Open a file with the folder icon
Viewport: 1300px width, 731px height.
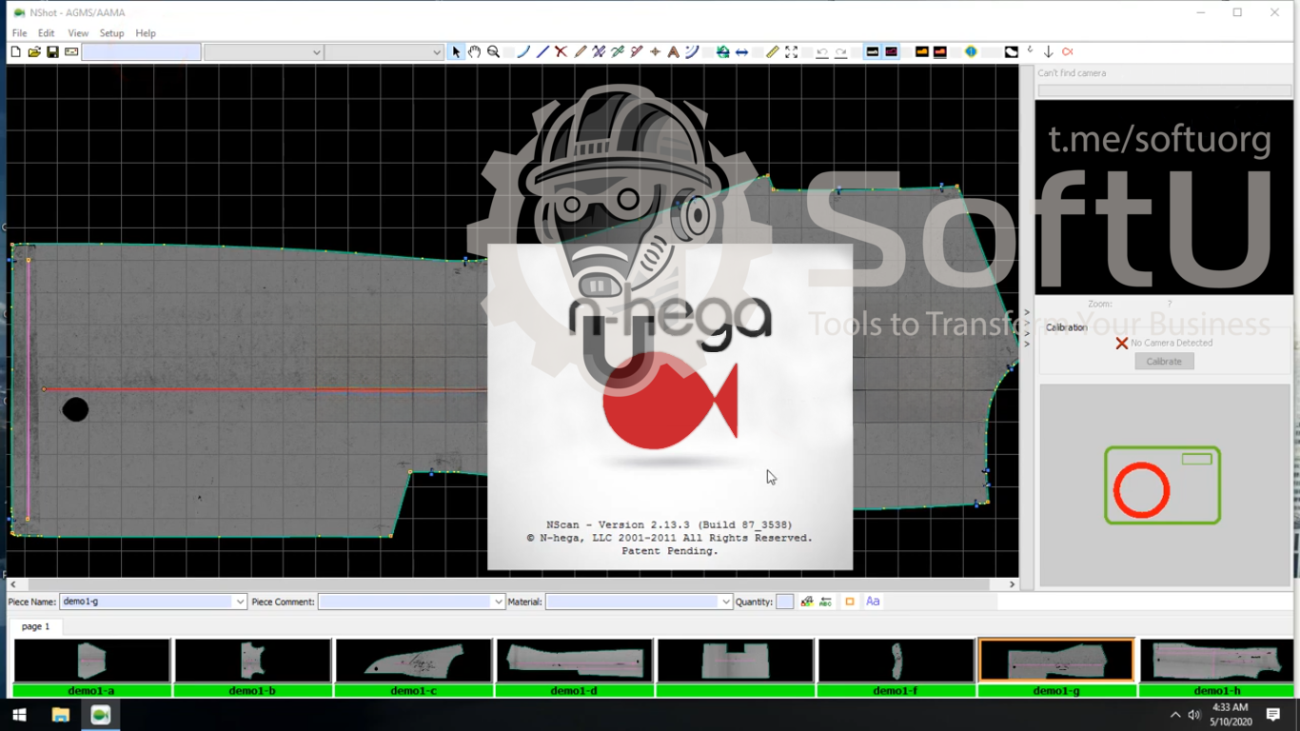(x=34, y=52)
